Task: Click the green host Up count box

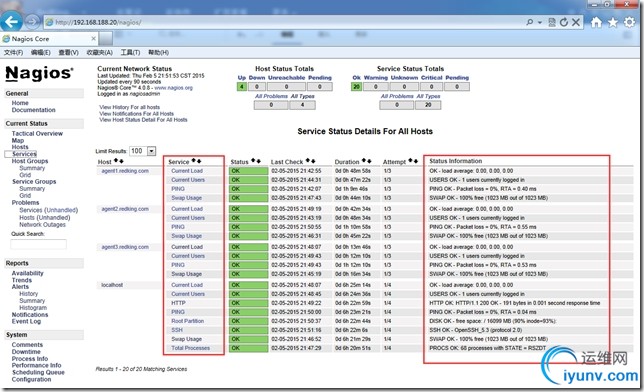Action: [x=242, y=87]
